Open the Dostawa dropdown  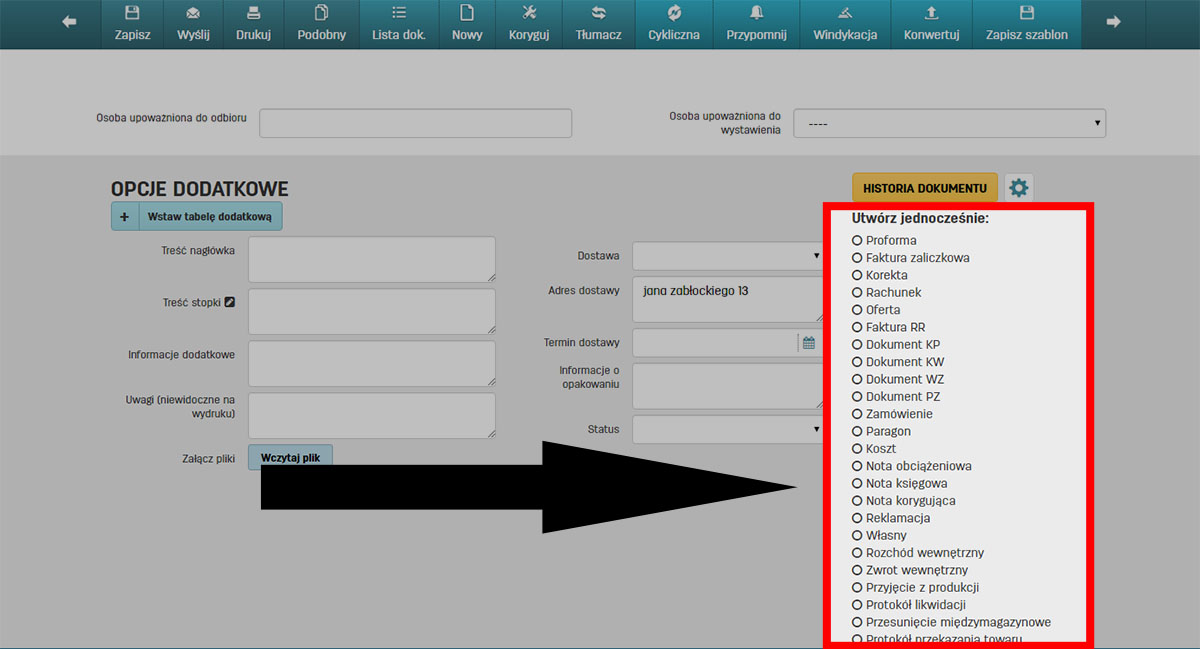coord(727,256)
